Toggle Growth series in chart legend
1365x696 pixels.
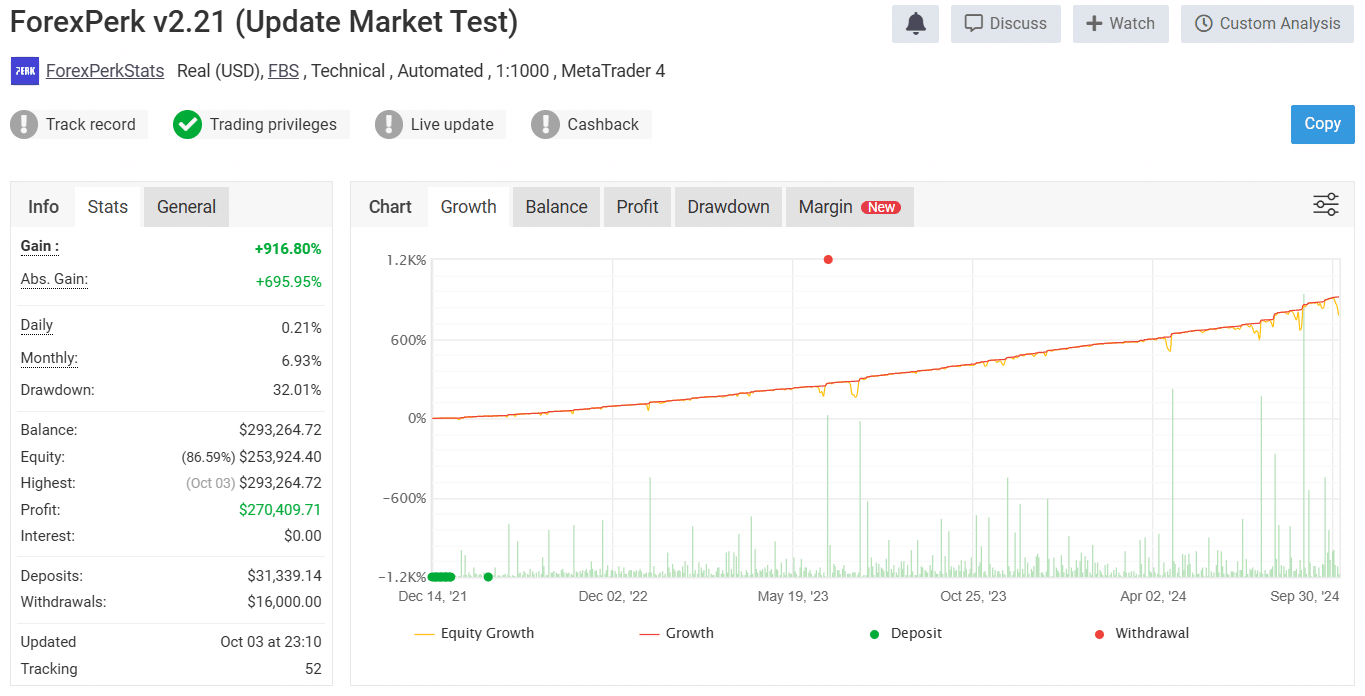point(677,633)
